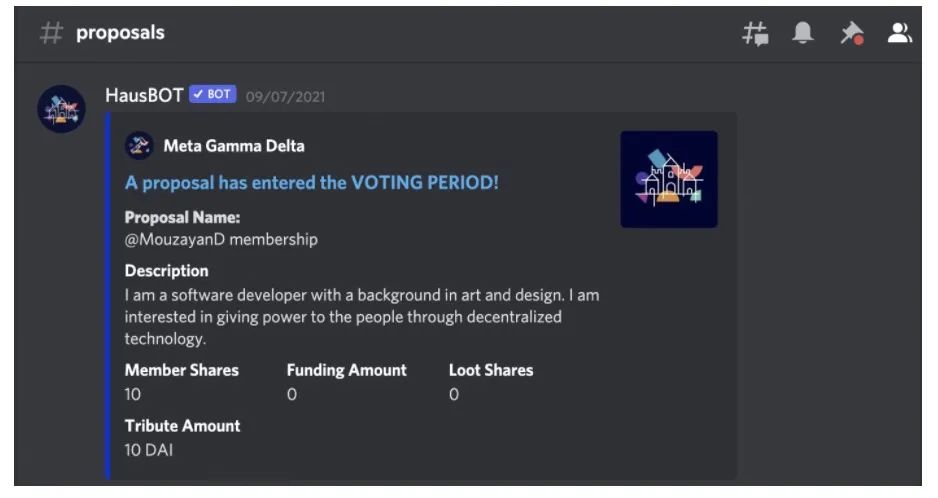Click the Loot Shares field label
Image resolution: width=938 pixels, height=498 pixels.
[490, 370]
